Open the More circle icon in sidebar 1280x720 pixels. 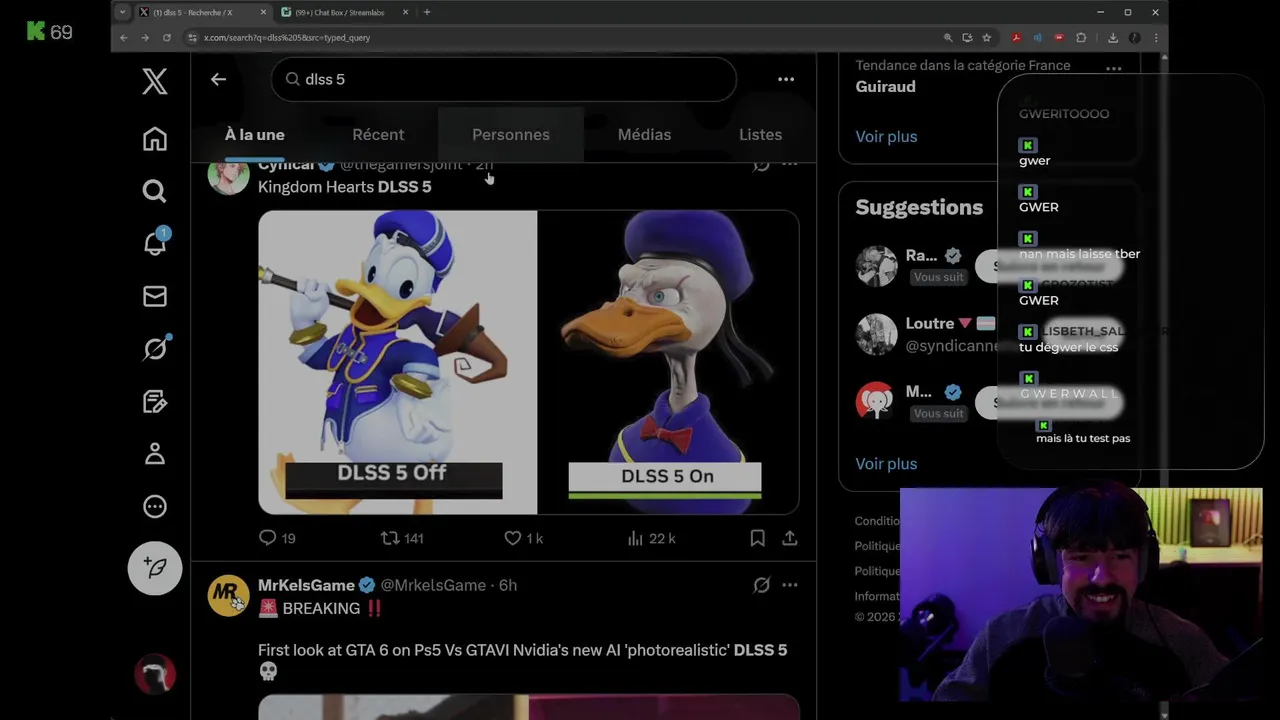pyautogui.click(x=154, y=507)
